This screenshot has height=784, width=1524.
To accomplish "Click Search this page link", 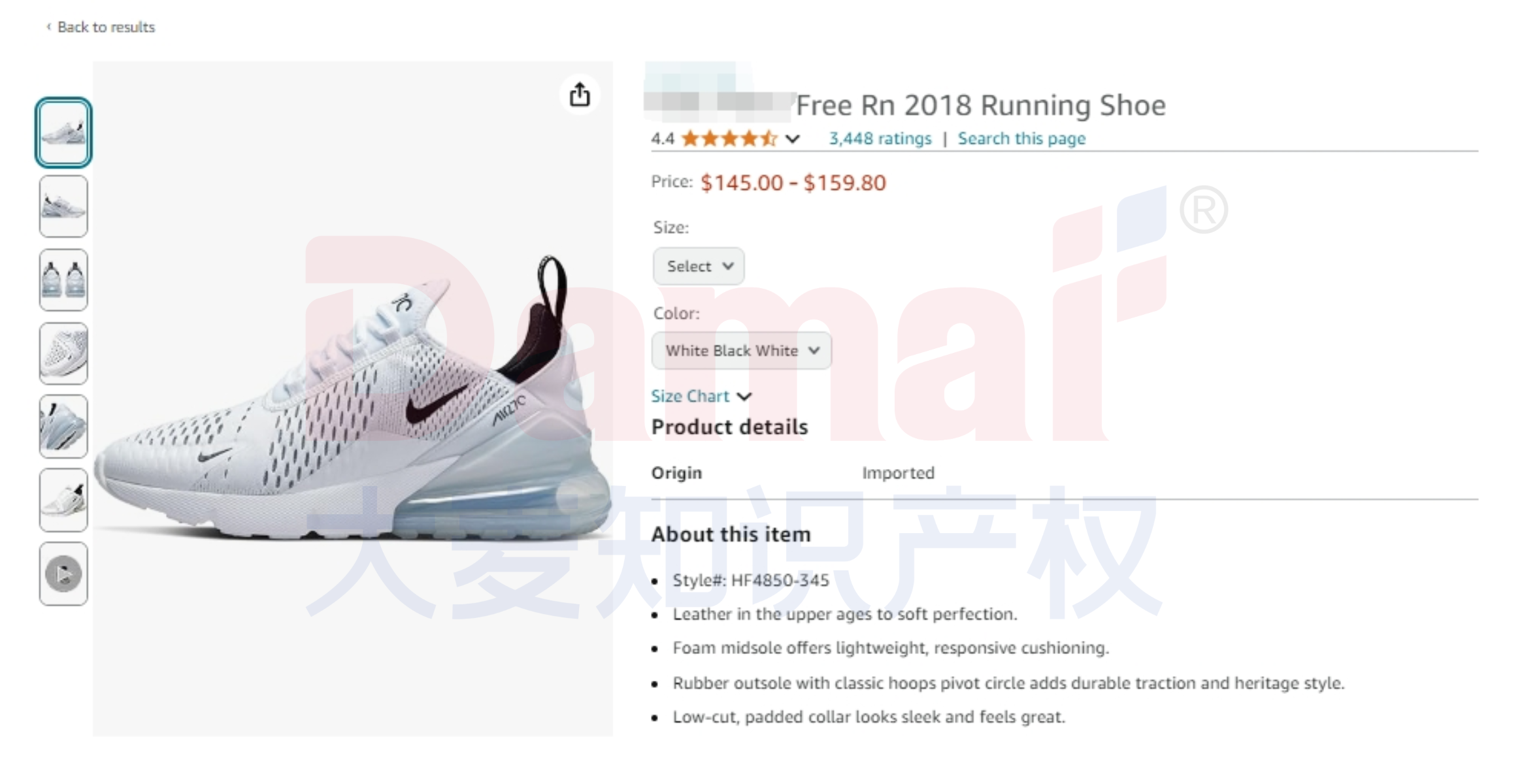I will (1021, 139).
